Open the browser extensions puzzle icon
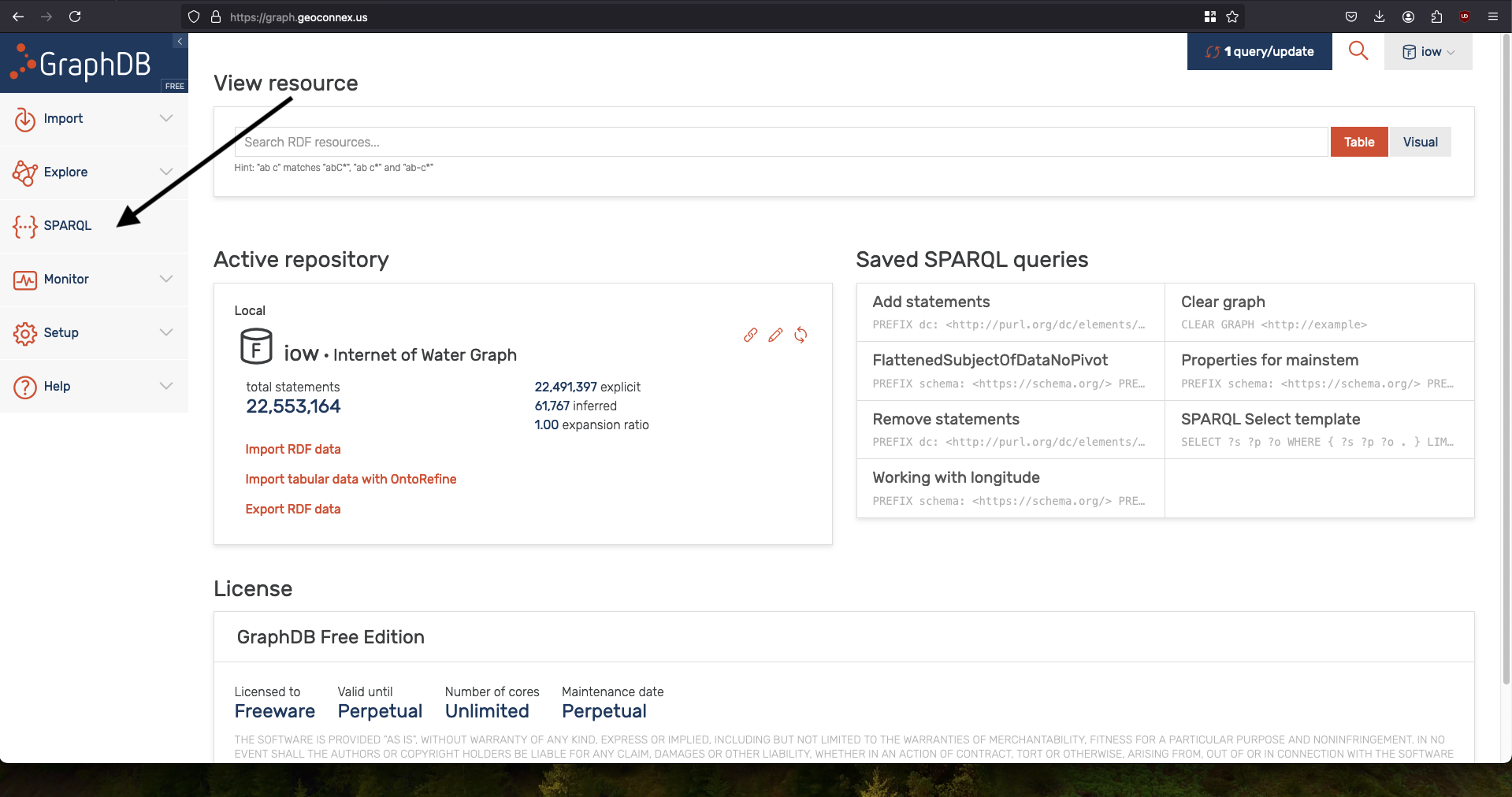Viewport: 1512px width, 797px height. (1436, 17)
